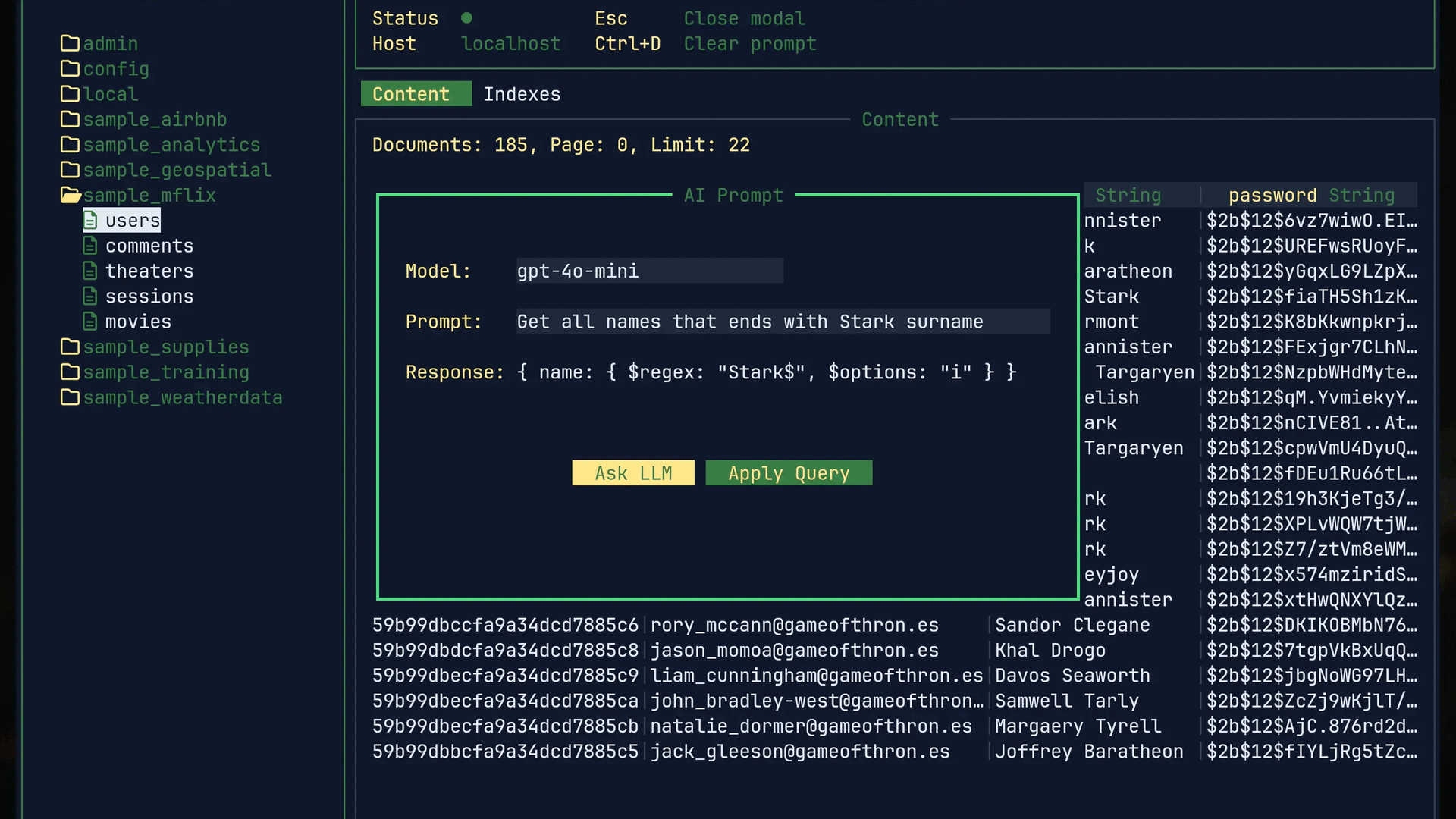
Task: Click the theaters collection document icon
Action: point(90,271)
